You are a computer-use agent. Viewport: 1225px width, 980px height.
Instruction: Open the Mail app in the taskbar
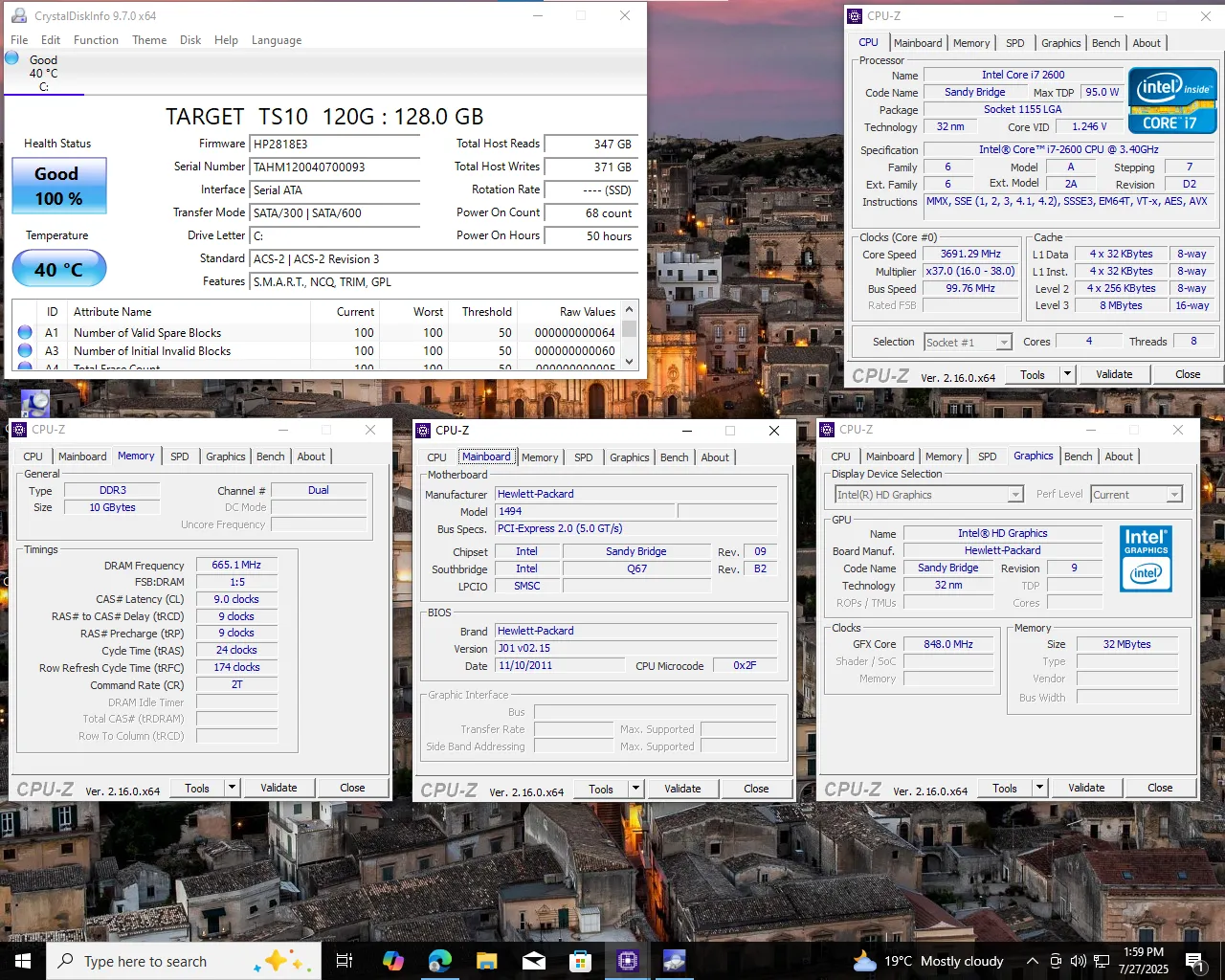533,961
